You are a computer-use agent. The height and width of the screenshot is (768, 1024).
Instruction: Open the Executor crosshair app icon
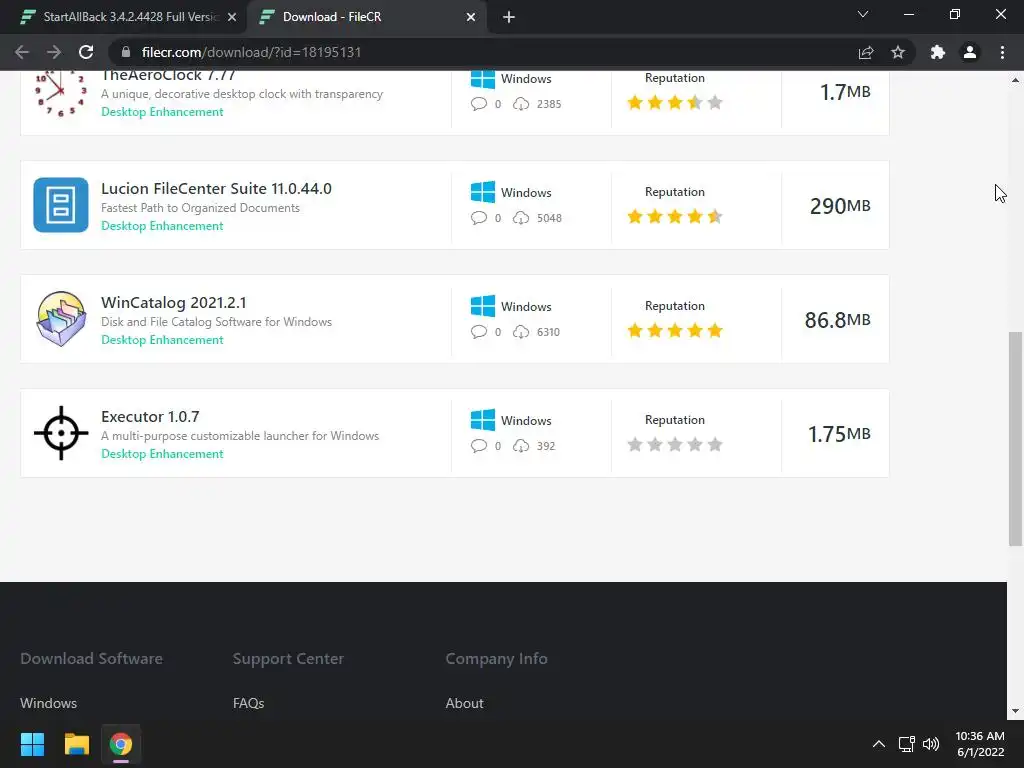61,433
